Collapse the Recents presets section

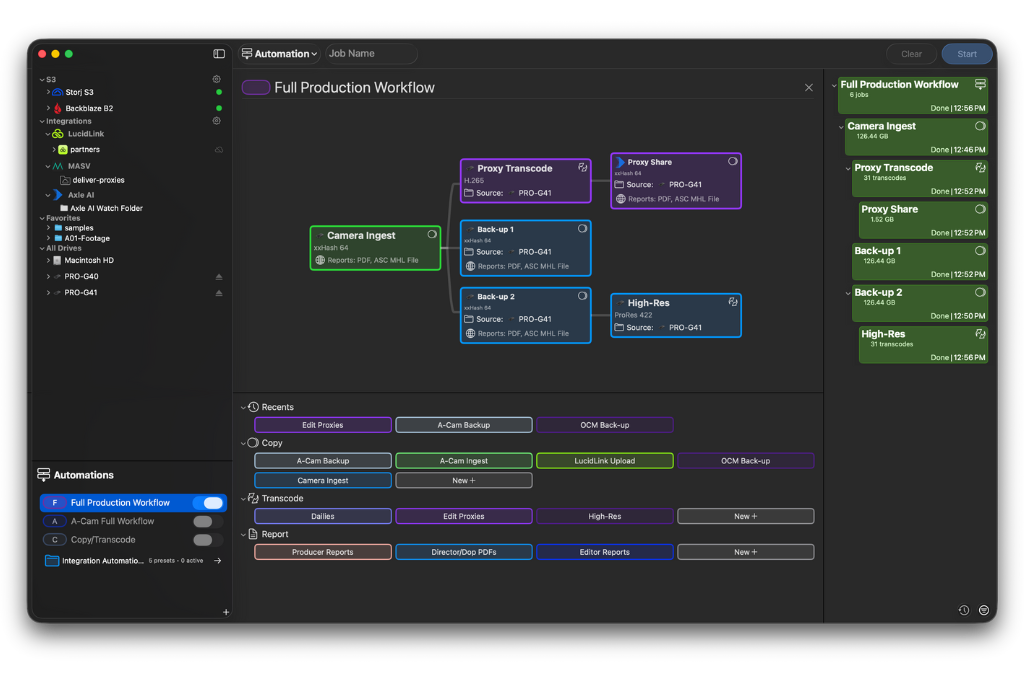click(x=243, y=408)
